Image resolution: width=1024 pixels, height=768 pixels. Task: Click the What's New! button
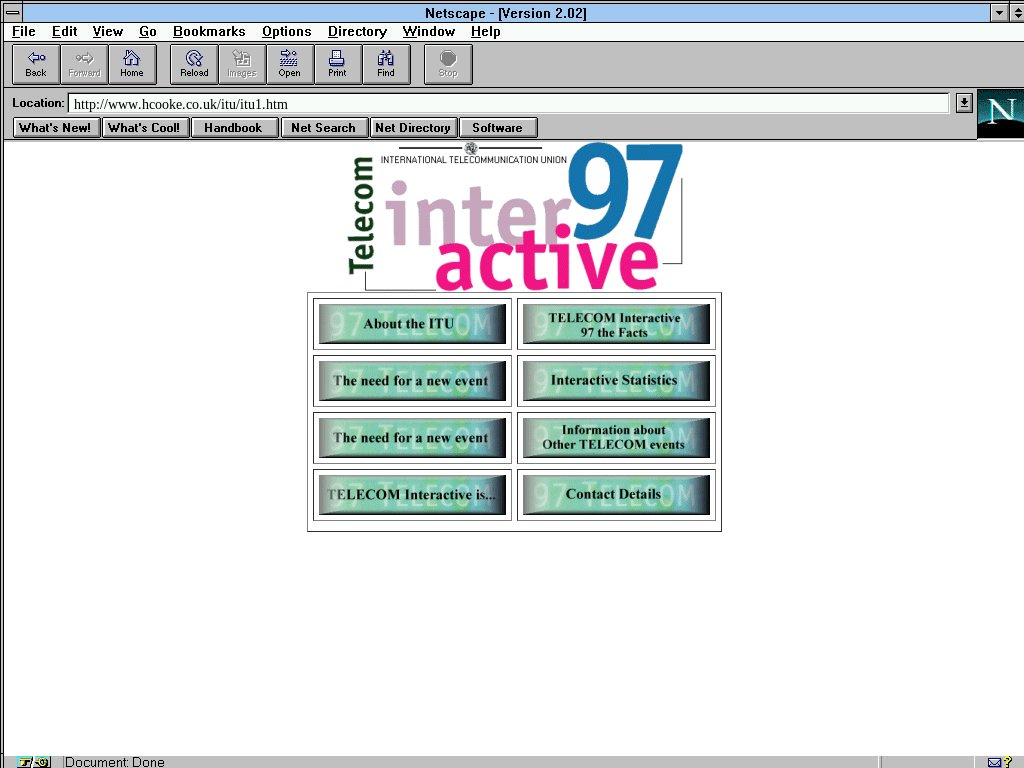click(x=56, y=128)
